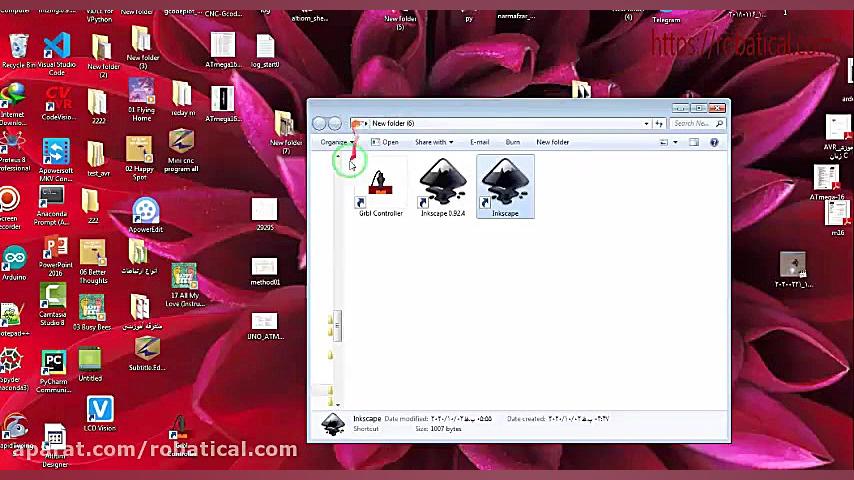This screenshot has width=854, height=480.
Task: Open the 02 Happy Spot media file
Action: tap(139, 158)
